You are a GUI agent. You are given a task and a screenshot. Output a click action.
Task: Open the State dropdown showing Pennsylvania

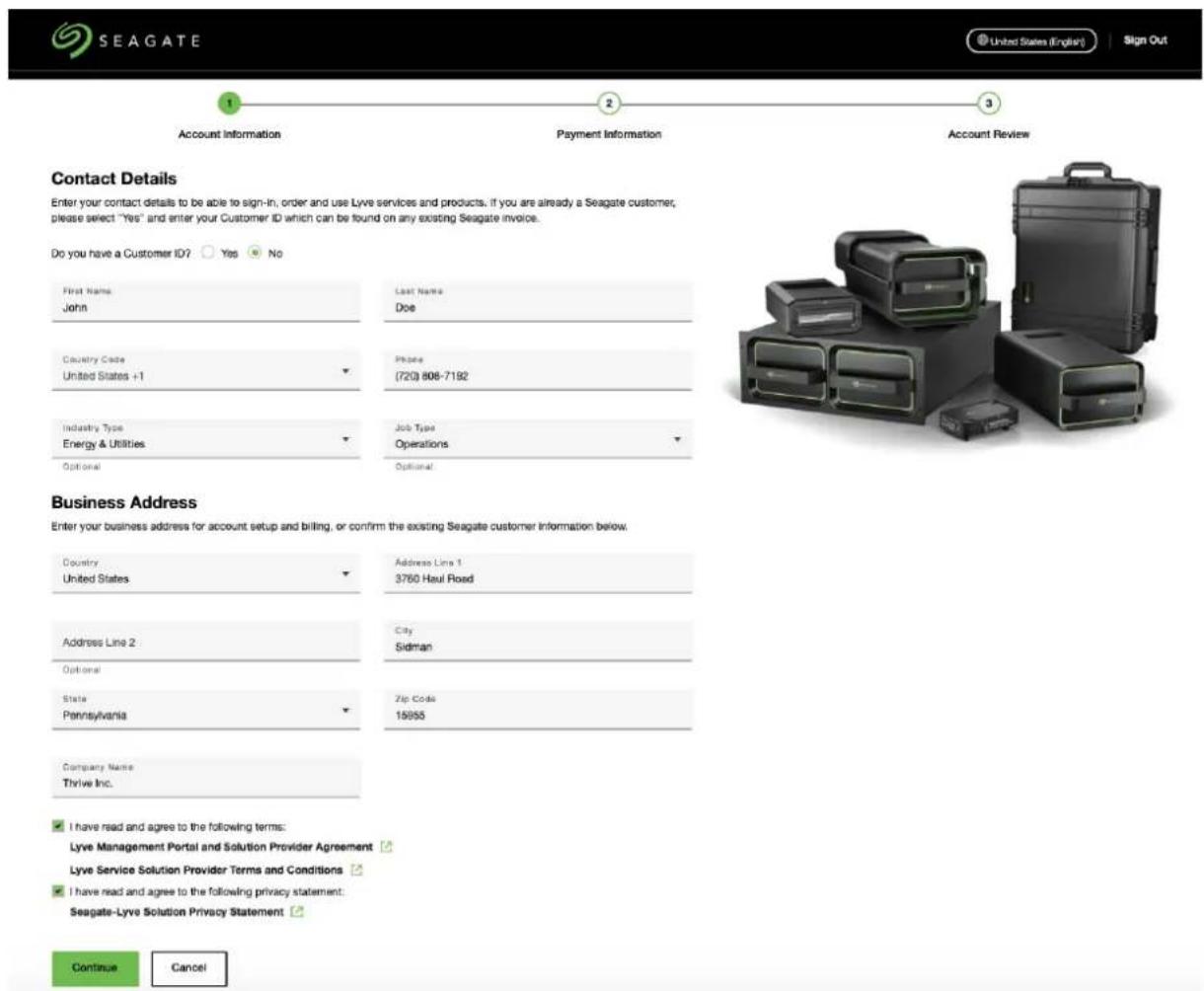(205, 709)
